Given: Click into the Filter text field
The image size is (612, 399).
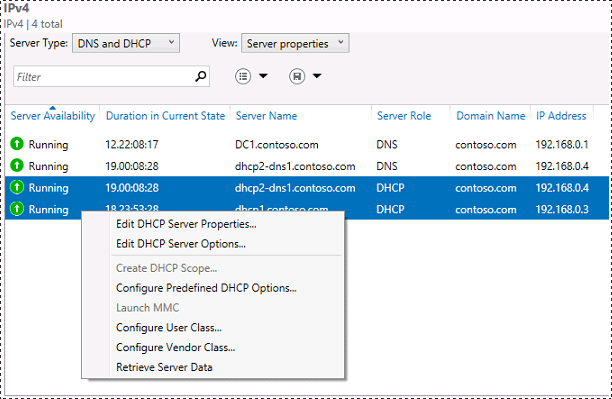Looking at the screenshot, I should [x=103, y=77].
